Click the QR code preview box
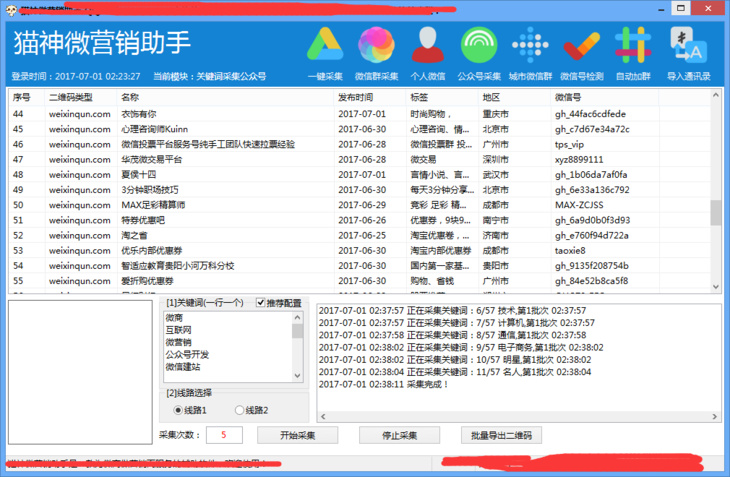Viewport: 730px width, 477px height. click(x=80, y=372)
